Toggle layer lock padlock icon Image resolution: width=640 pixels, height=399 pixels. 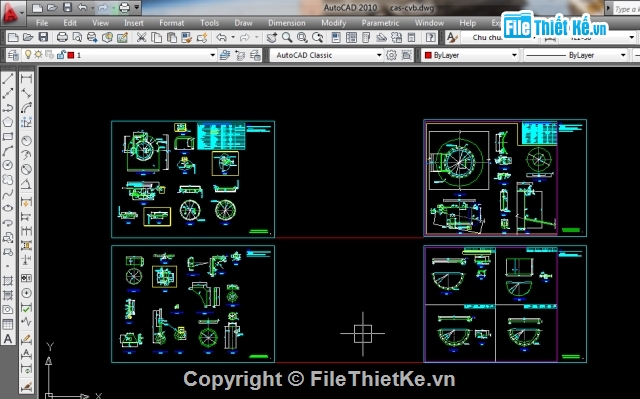click(61, 54)
